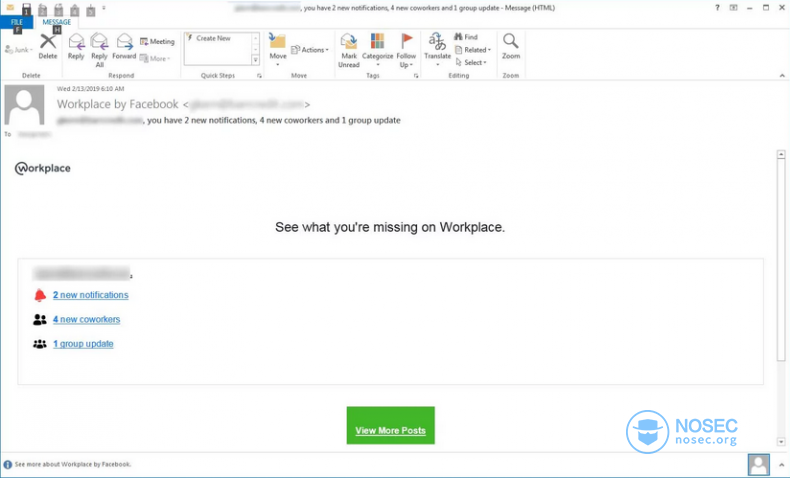
Task: Open the Related dropdown
Action: pos(473,49)
